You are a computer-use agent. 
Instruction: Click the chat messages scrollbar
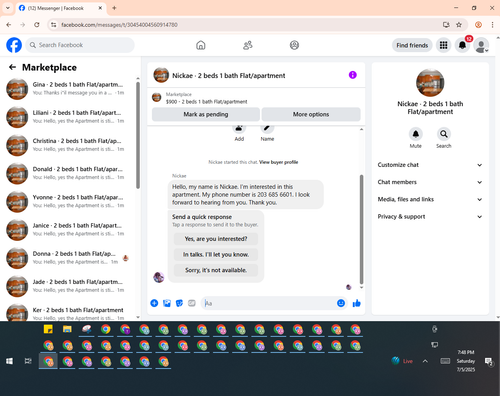(362, 229)
